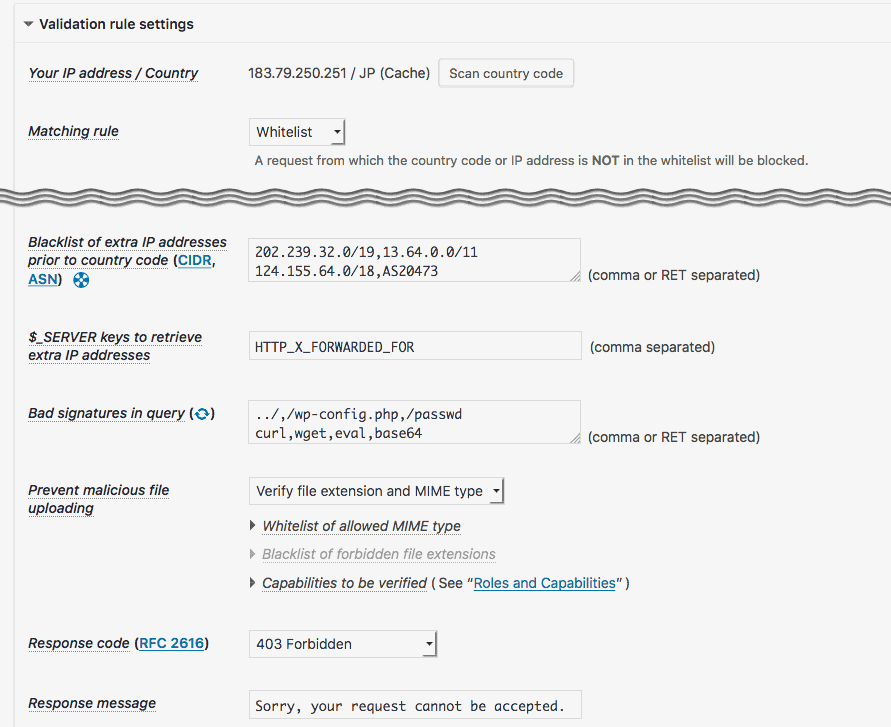891x727 pixels.
Task: Click the globe icon next to ASN link
Action: [82, 280]
